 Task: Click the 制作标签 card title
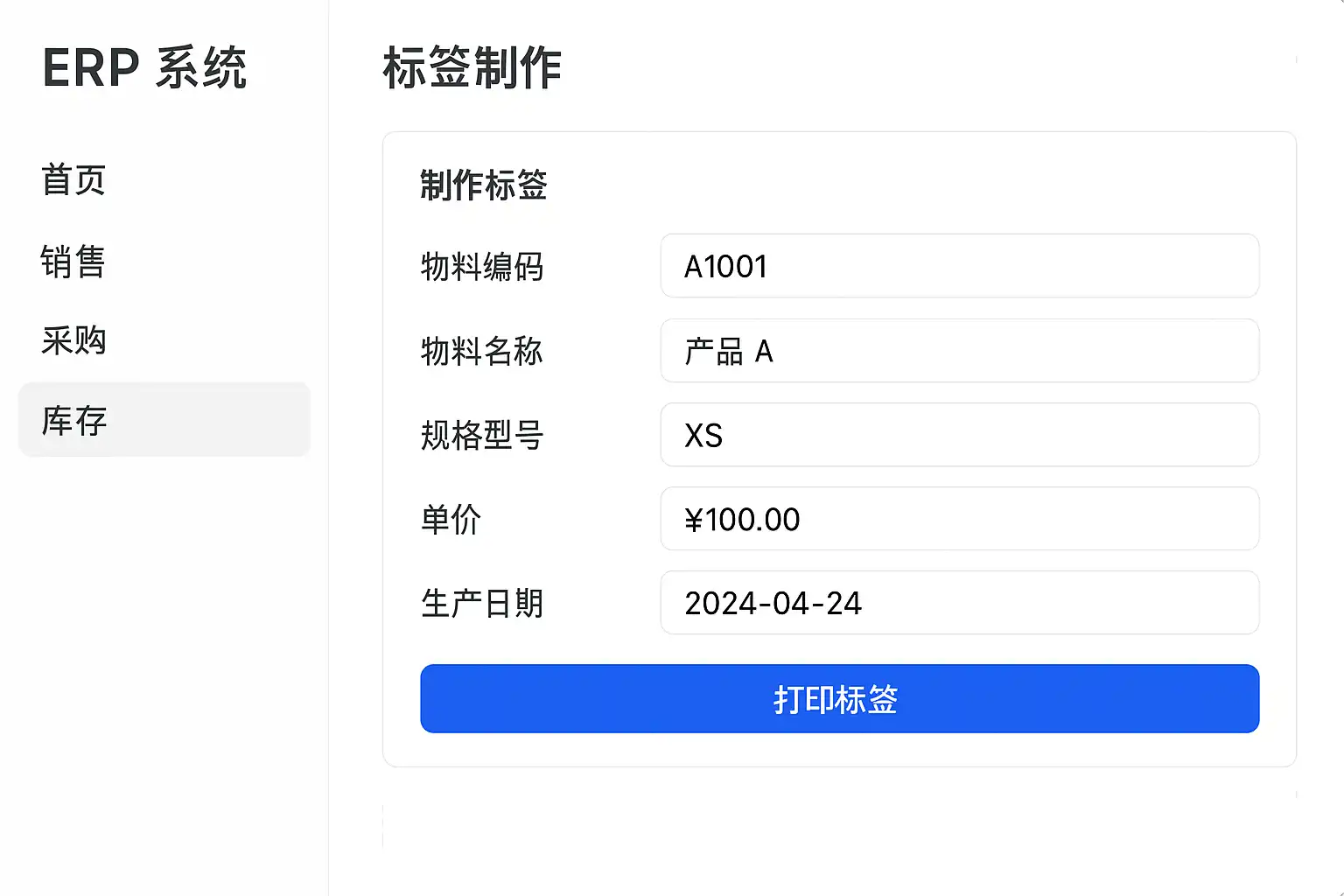484,185
